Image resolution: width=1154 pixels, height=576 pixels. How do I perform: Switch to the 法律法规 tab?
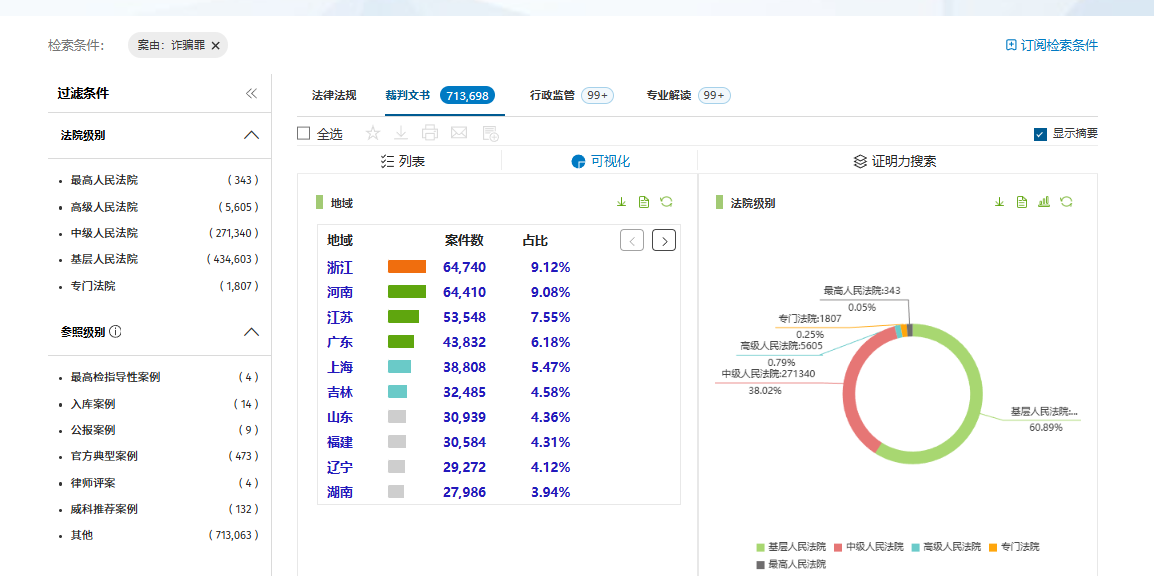point(332,97)
